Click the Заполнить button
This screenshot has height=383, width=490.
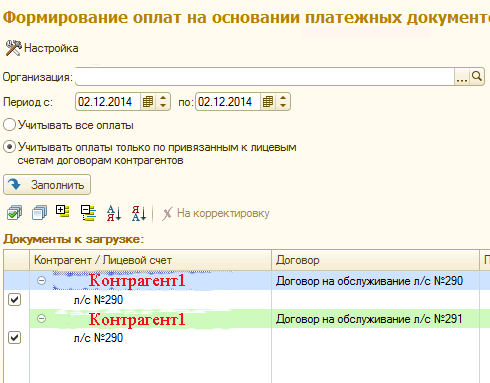point(47,185)
